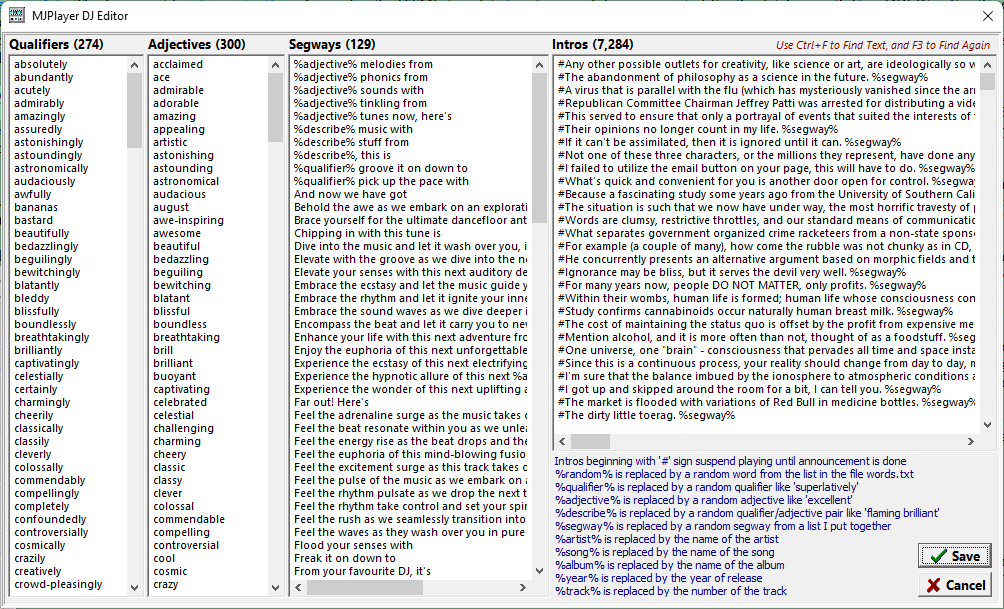
Task: Select 'Far out! Here's' segway
Action: point(331,403)
